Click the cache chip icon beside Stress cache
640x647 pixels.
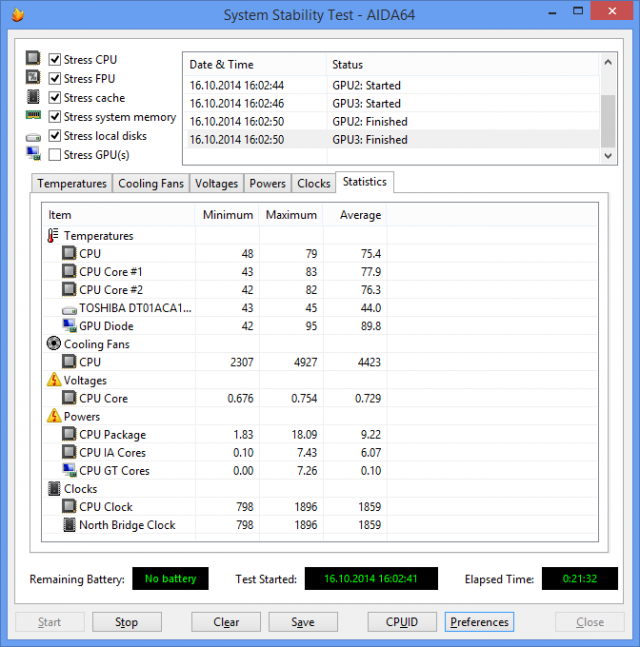pyautogui.click(x=33, y=97)
